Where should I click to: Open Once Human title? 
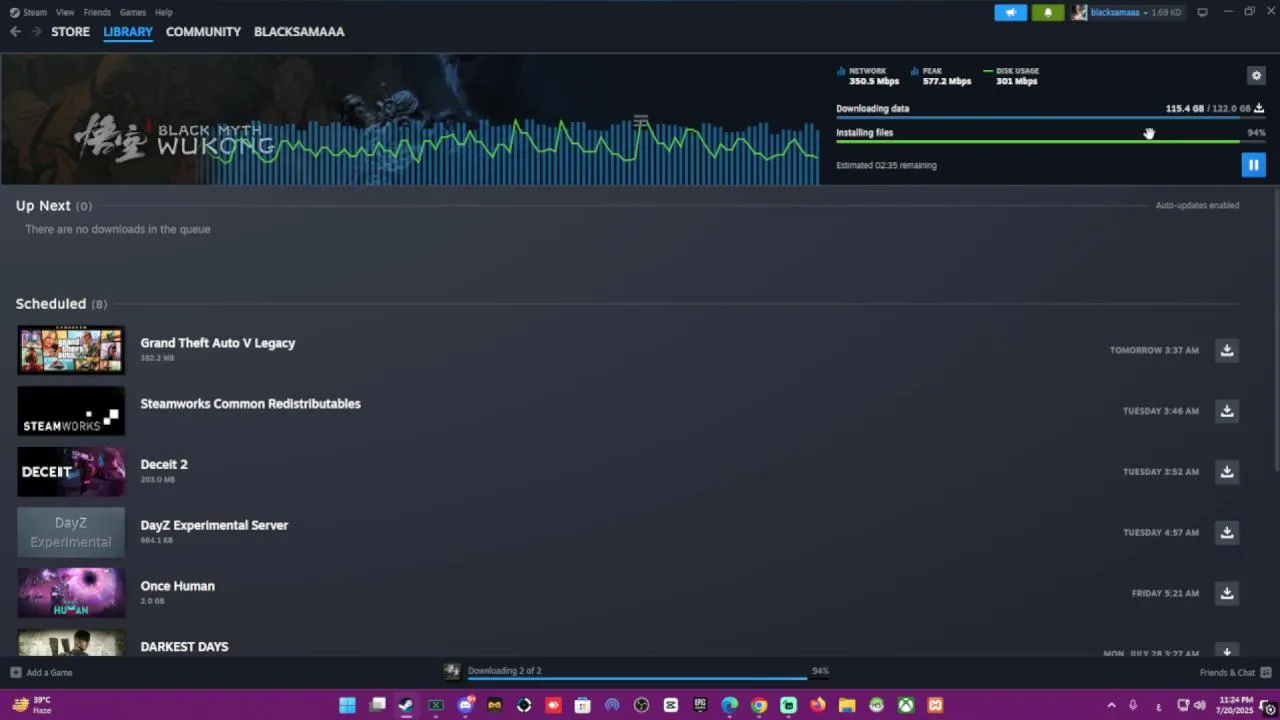tap(178, 586)
